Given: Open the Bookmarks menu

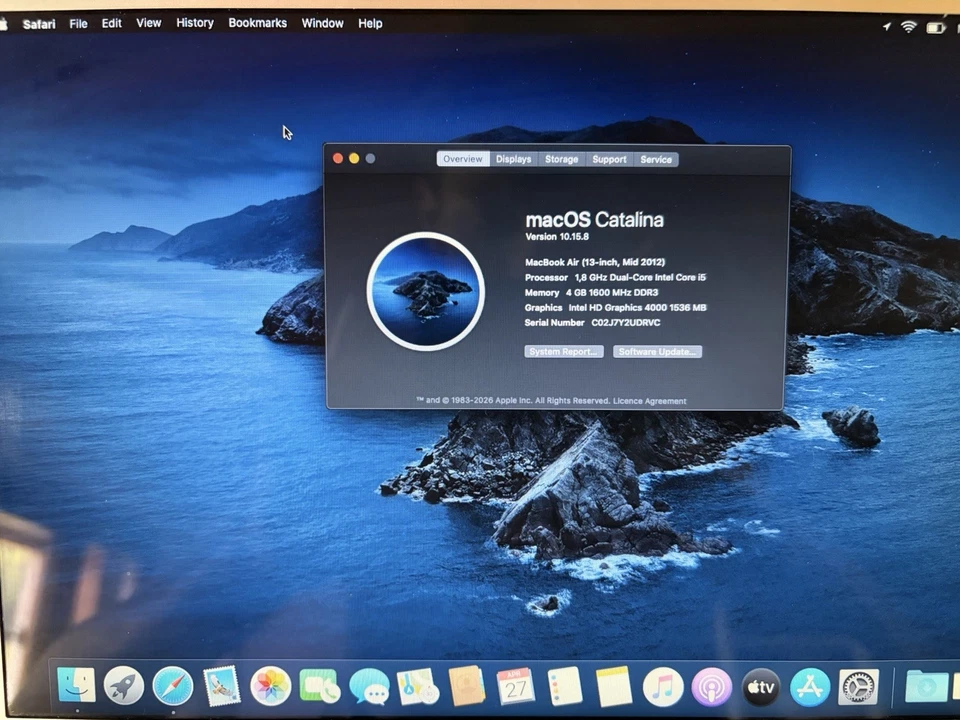Looking at the screenshot, I should (258, 23).
